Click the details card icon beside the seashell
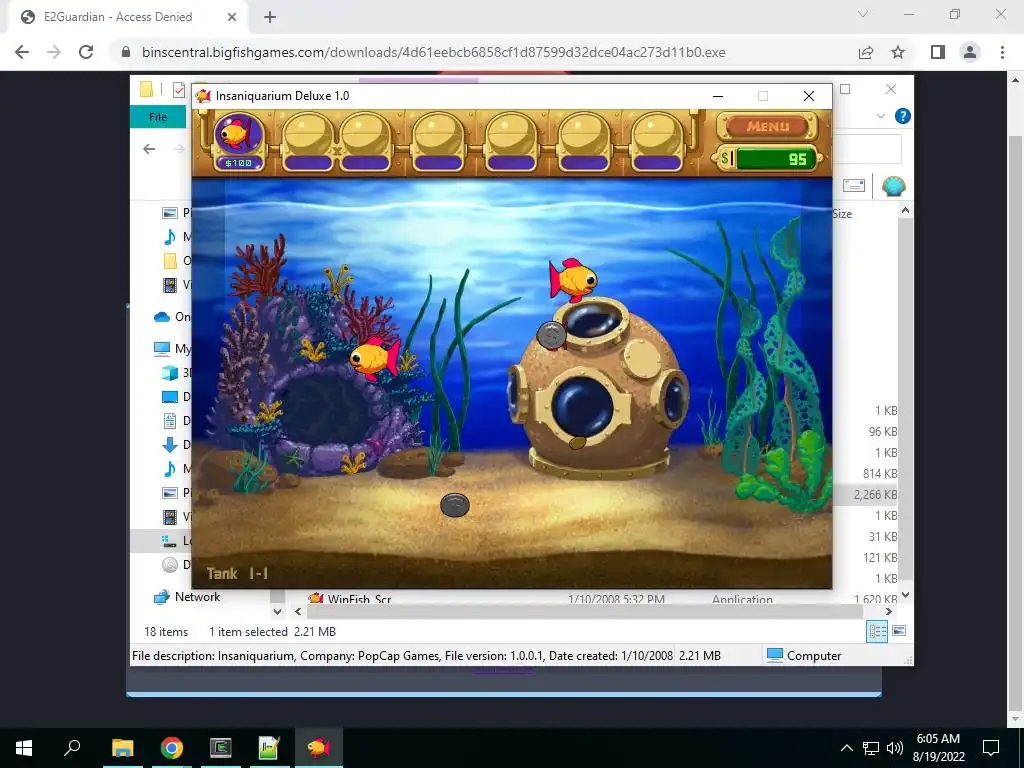 coord(854,186)
